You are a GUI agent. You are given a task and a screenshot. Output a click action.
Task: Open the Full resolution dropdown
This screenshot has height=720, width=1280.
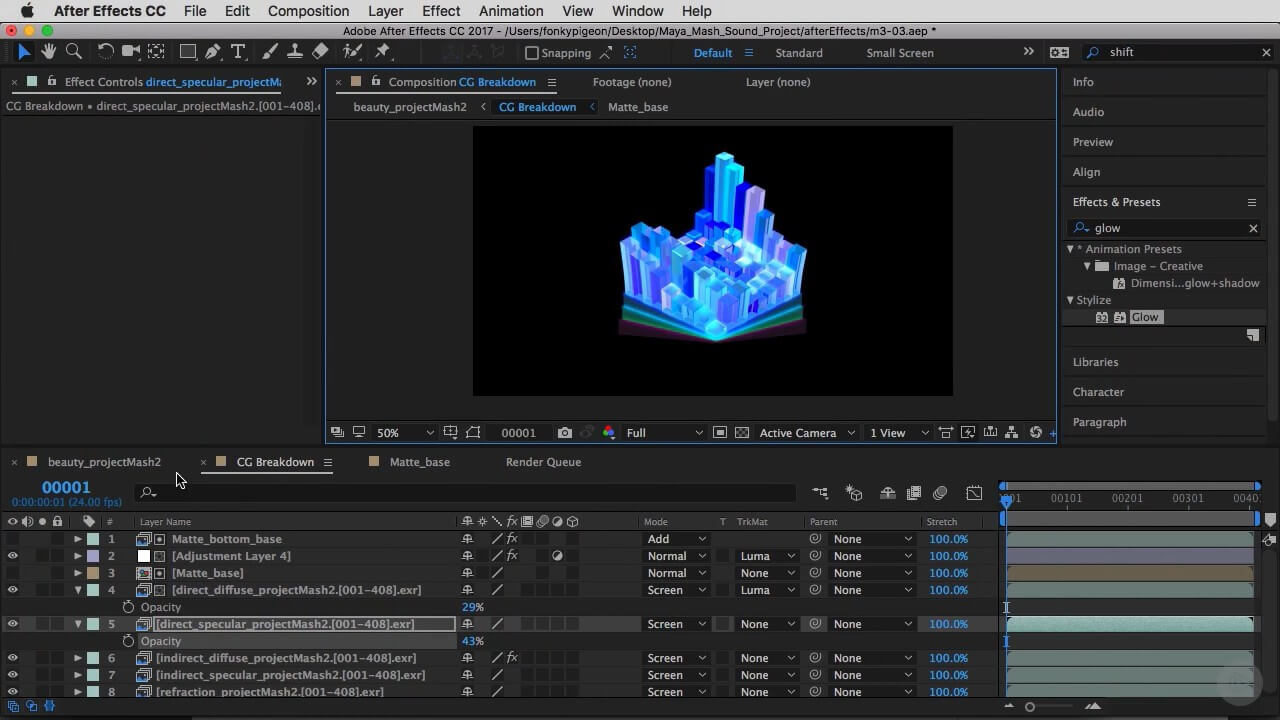[x=665, y=433]
